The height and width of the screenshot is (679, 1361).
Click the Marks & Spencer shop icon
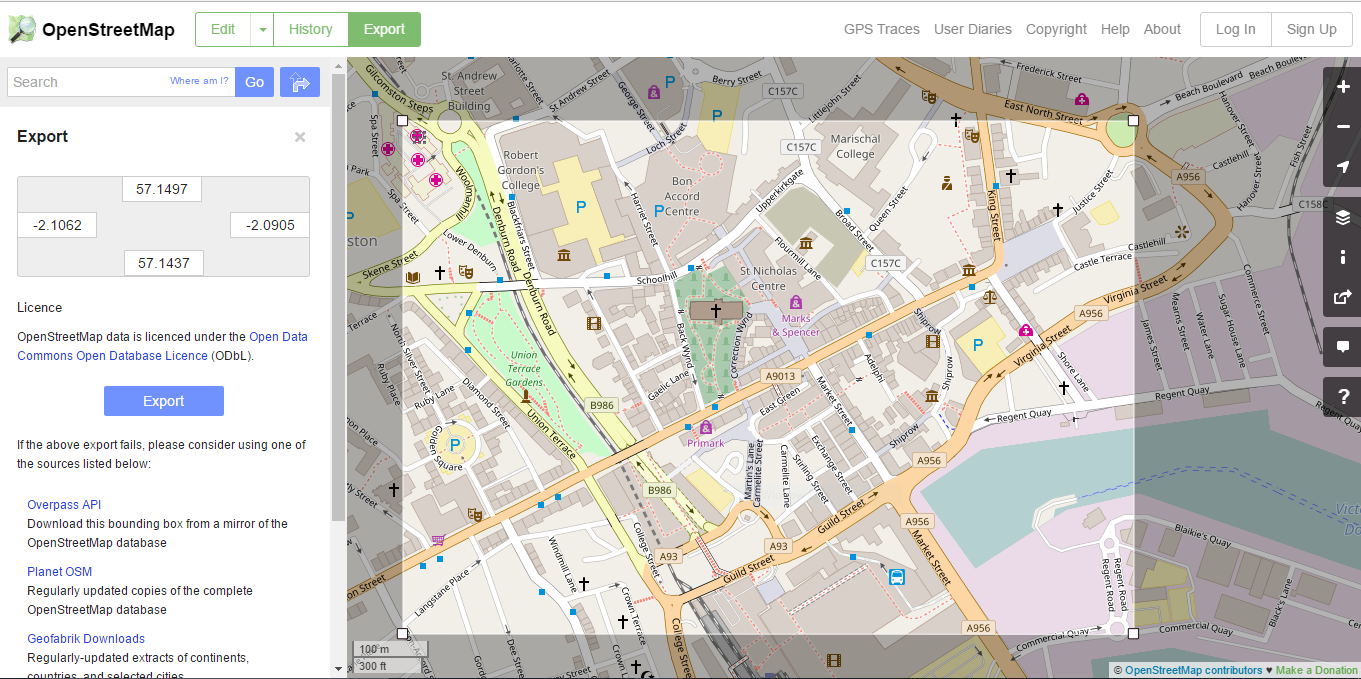coord(795,302)
